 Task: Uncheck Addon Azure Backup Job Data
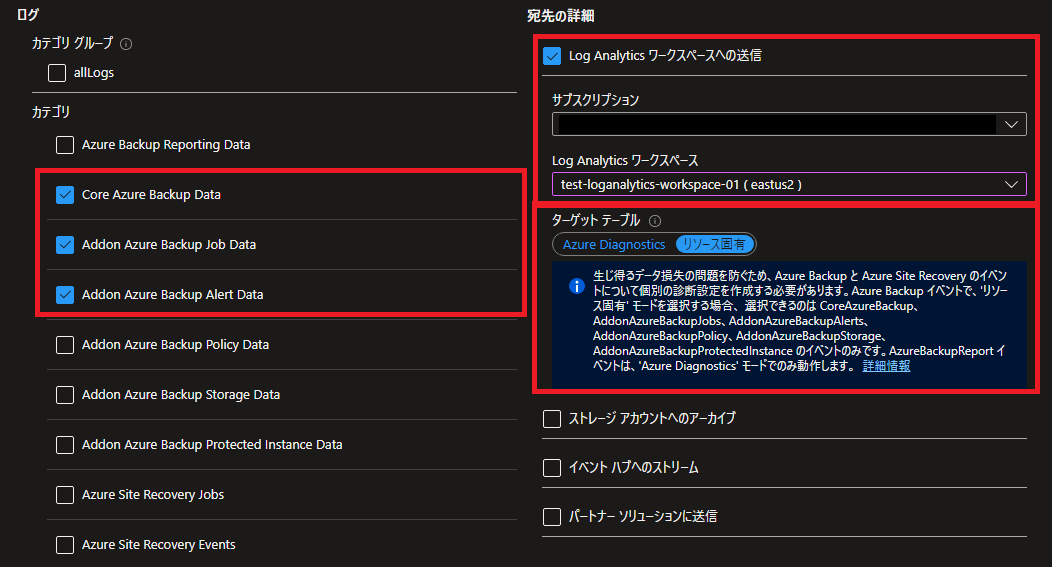(65, 245)
